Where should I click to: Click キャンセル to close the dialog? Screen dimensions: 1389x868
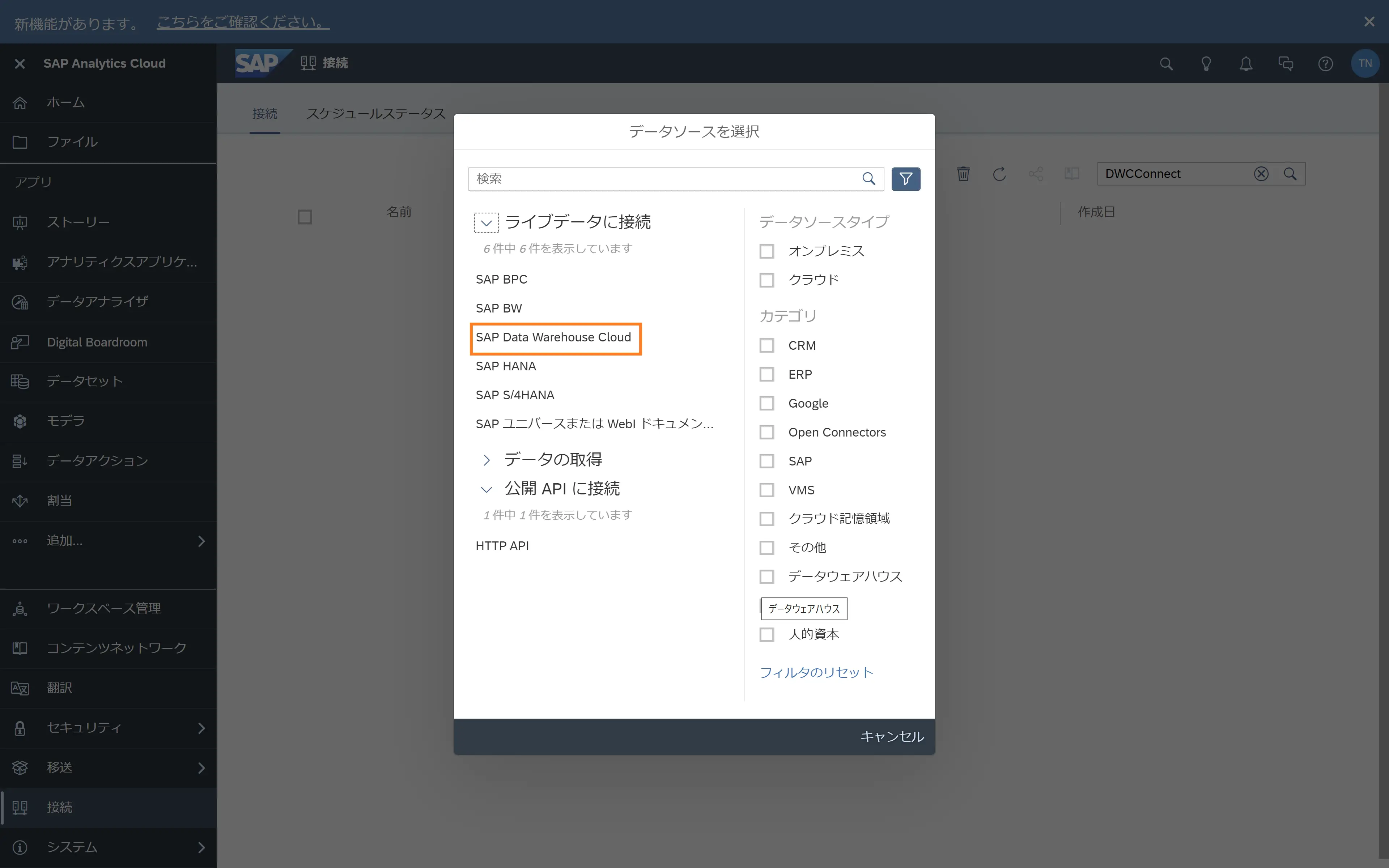892,737
